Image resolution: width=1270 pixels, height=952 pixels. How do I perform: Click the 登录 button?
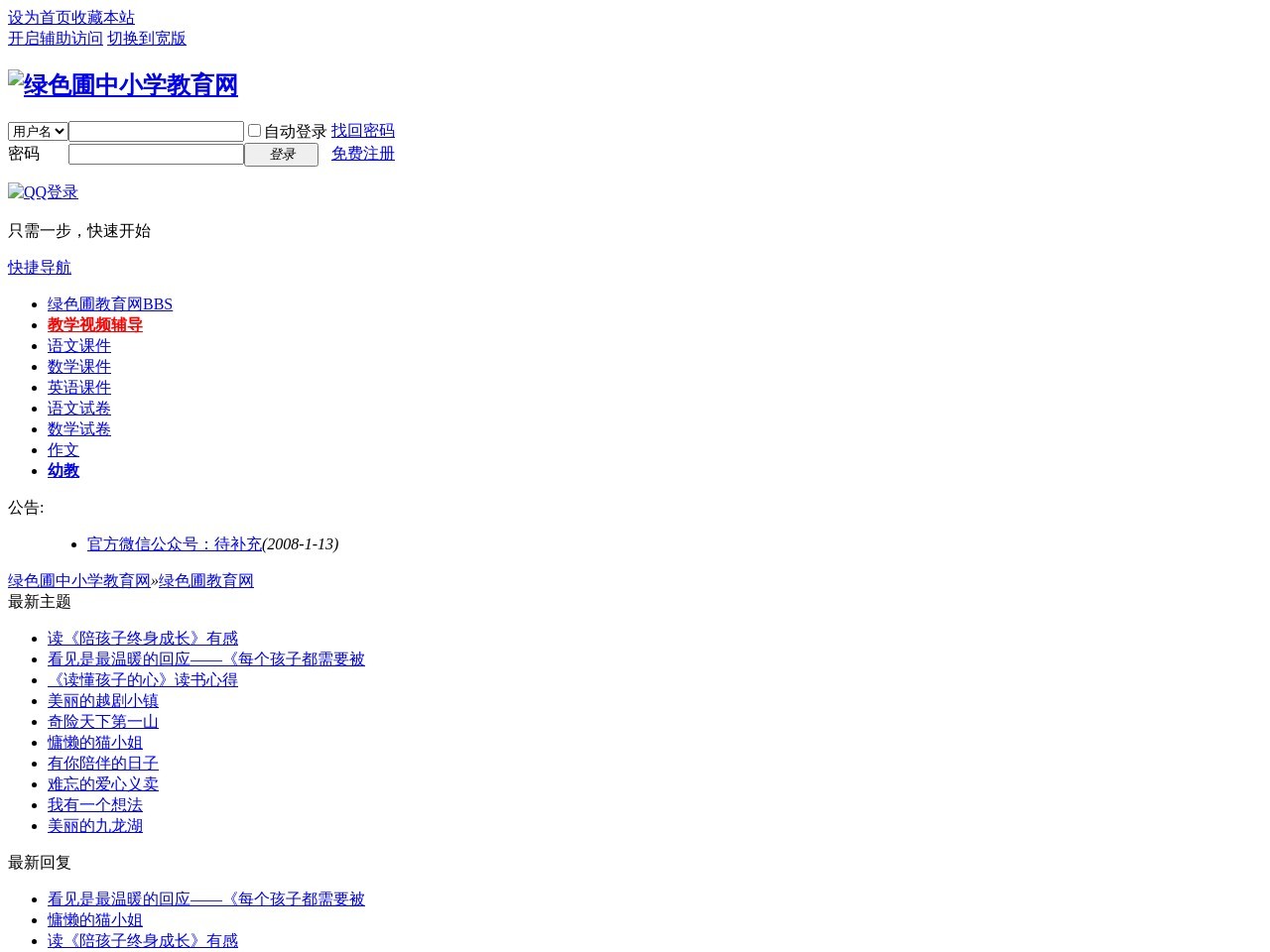click(x=282, y=155)
